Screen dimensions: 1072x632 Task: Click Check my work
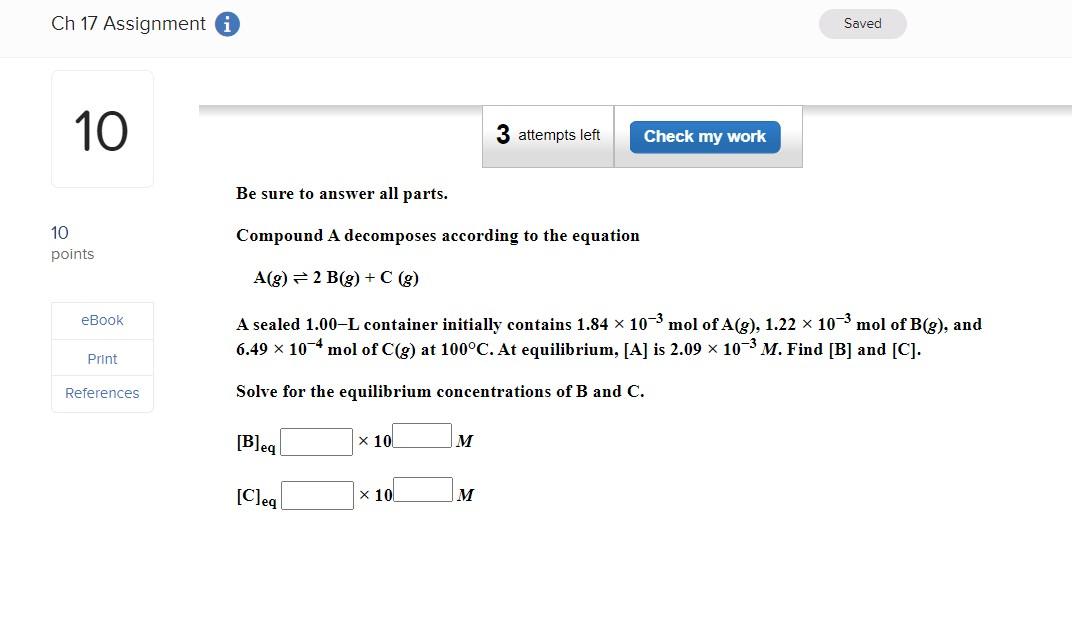[704, 137]
